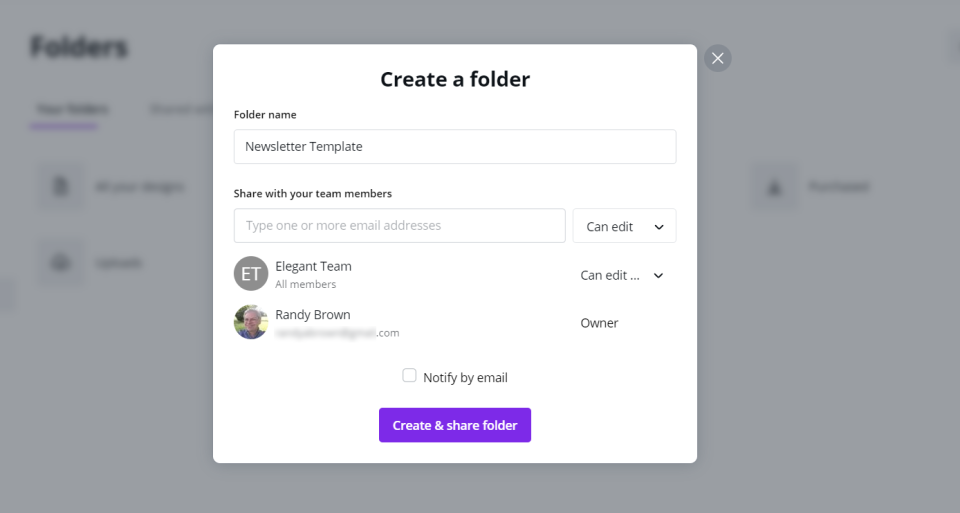Close the Create a folder dialog
Viewport: 960px width, 513px height.
coord(717,58)
